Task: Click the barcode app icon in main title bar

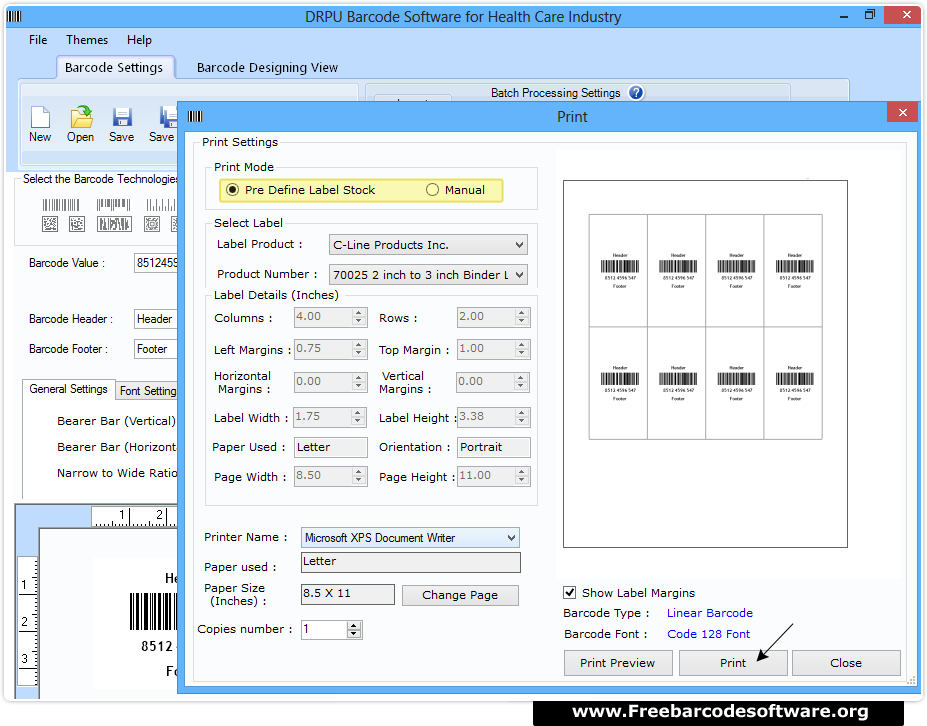Action: click(x=14, y=17)
